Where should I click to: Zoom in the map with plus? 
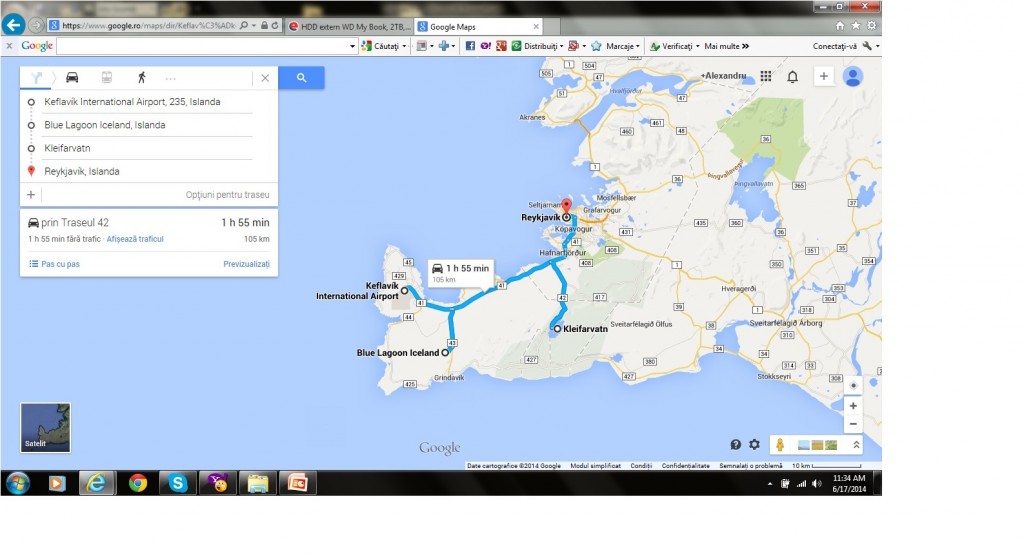853,406
